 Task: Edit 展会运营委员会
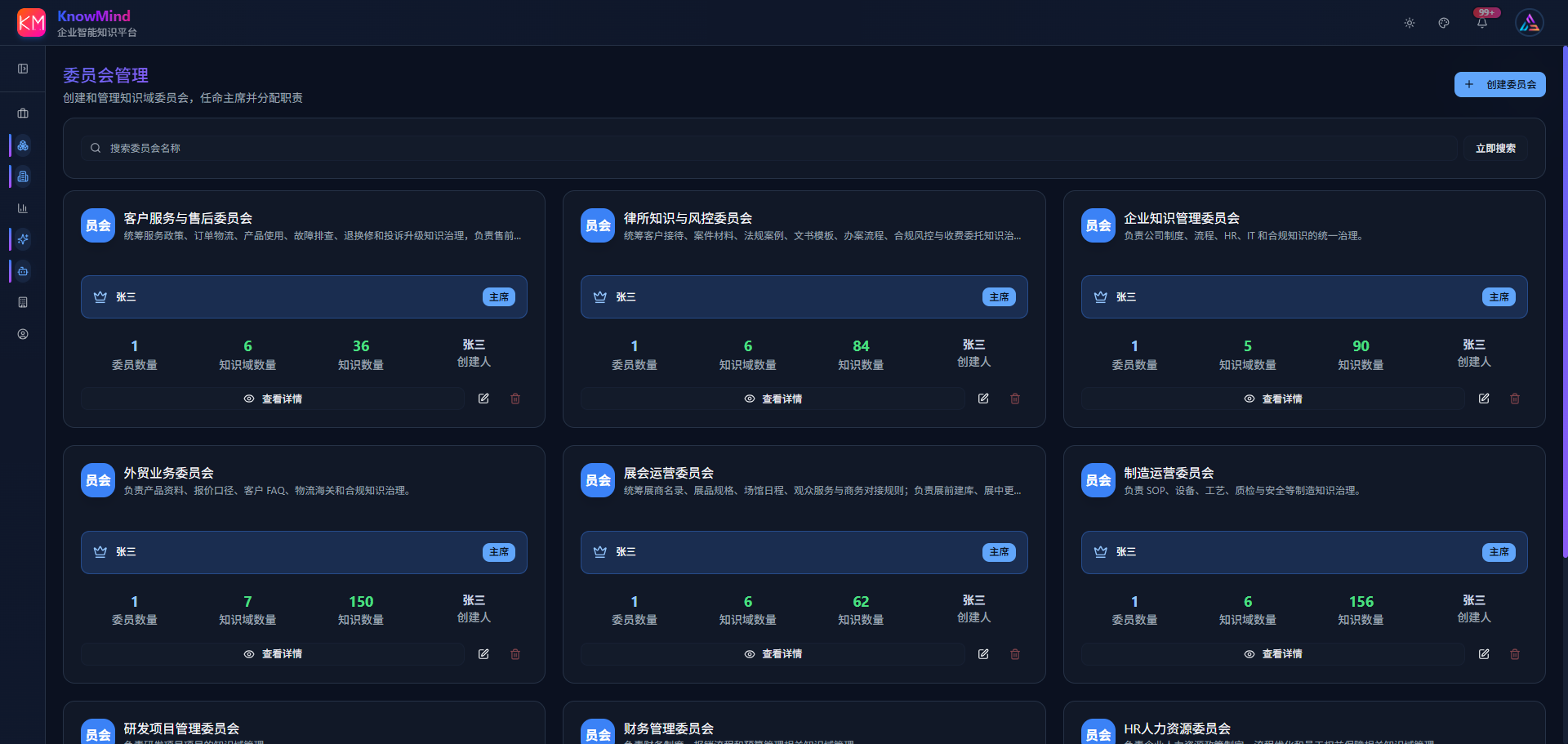983,654
